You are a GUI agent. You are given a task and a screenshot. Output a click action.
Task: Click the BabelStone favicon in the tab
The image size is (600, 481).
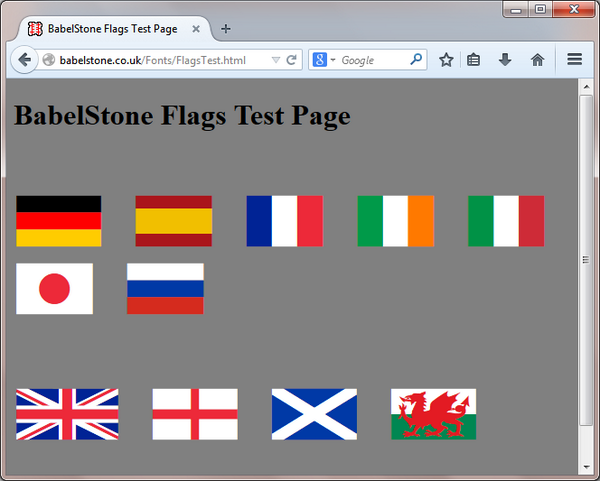35,29
